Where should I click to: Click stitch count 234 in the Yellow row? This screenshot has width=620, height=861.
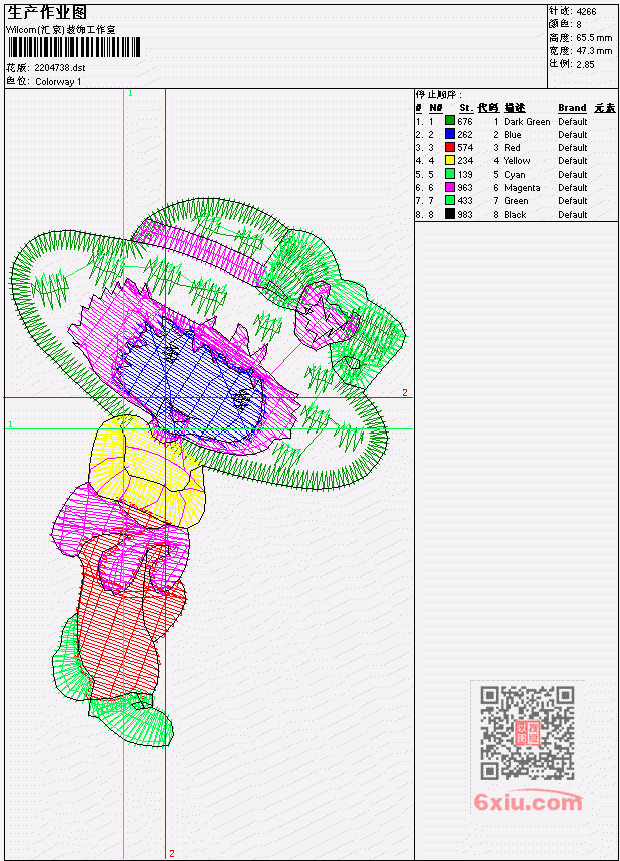[465, 161]
